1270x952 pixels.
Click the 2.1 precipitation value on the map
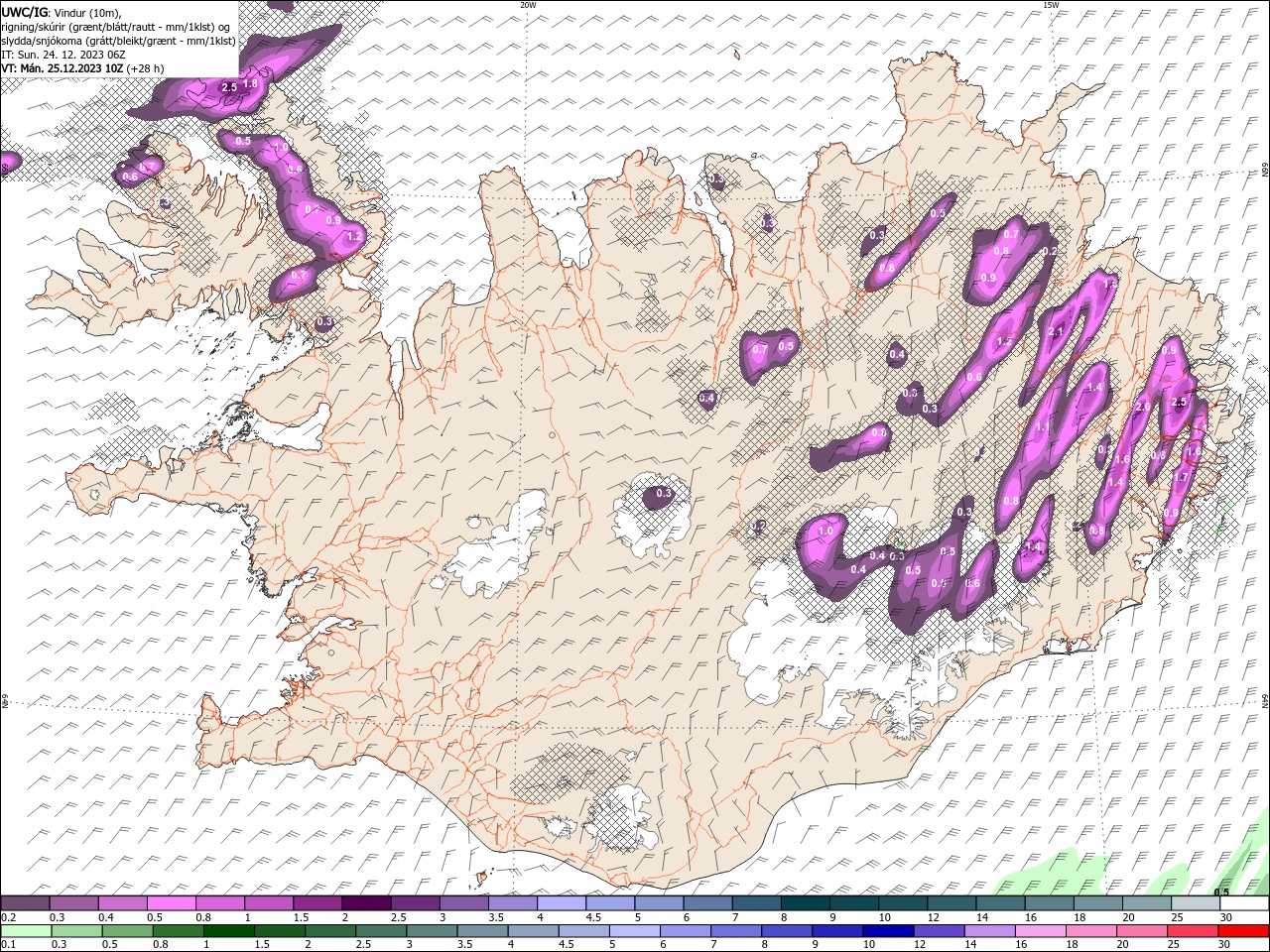tap(1056, 331)
